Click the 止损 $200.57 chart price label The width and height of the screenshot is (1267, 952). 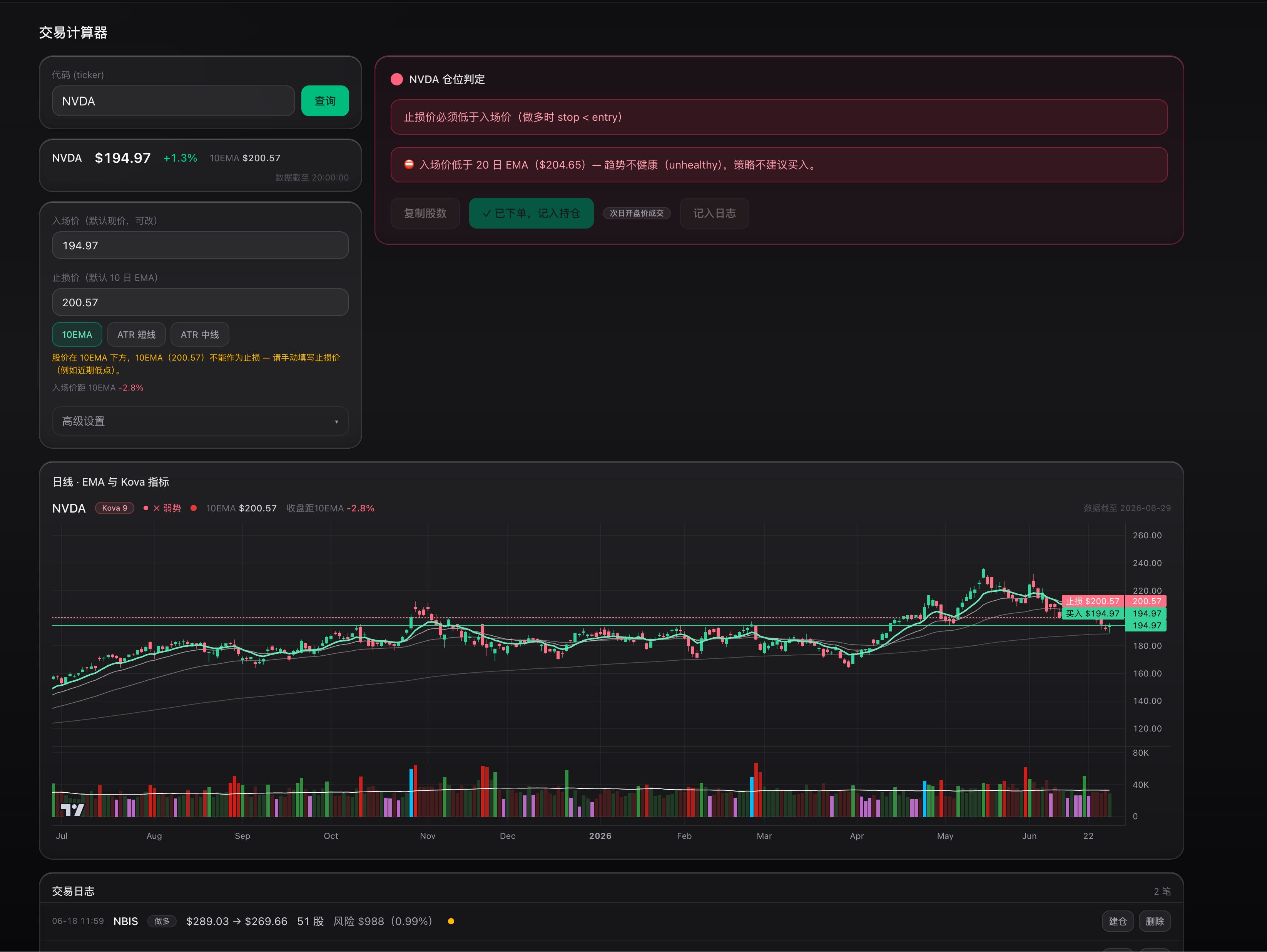click(x=1092, y=601)
